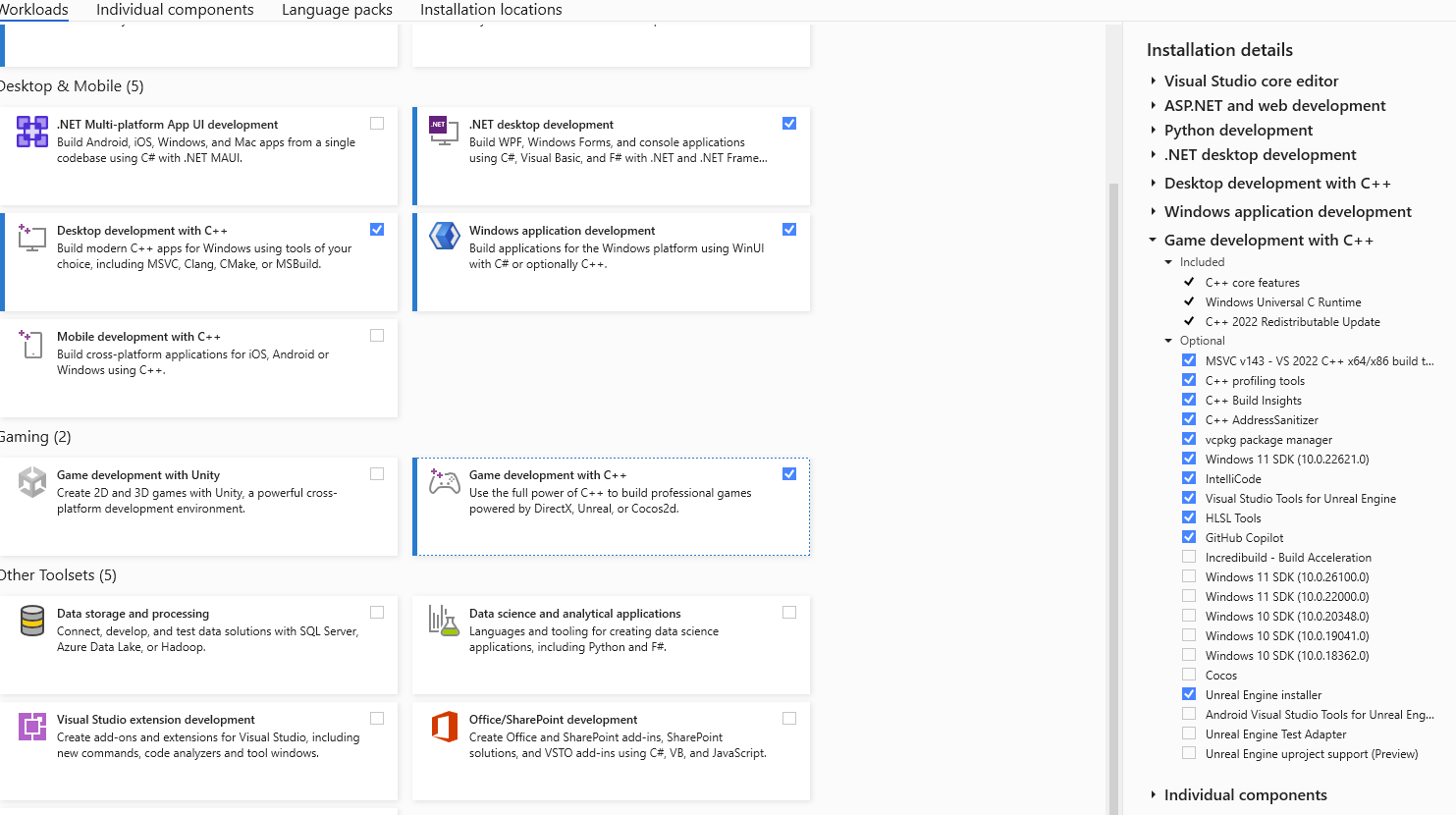Click the Mobile development with C++ icon

click(31, 344)
